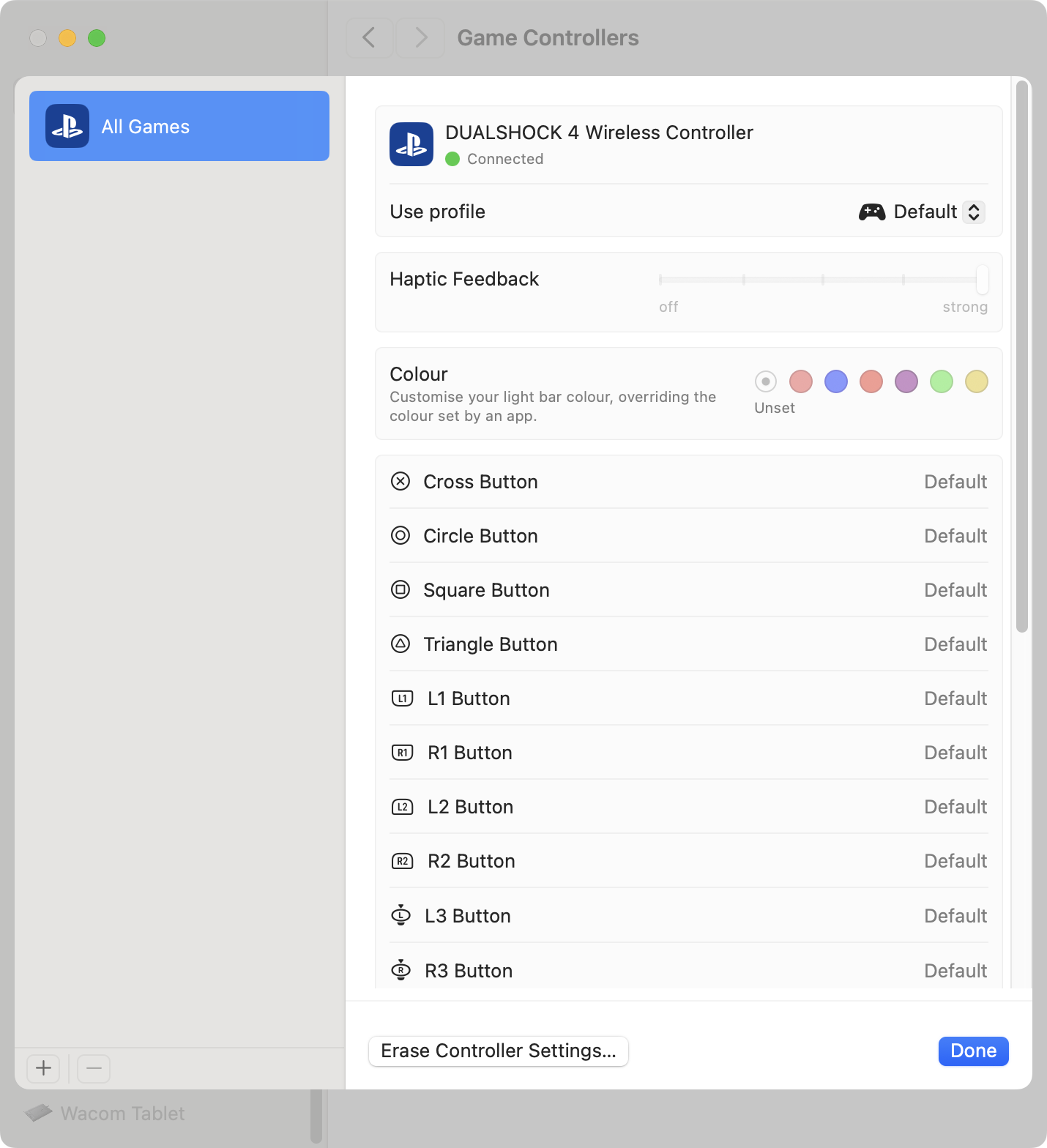This screenshot has height=1148, width=1047.
Task: Pick the blue light bar colour
Action: pyautogui.click(x=836, y=381)
